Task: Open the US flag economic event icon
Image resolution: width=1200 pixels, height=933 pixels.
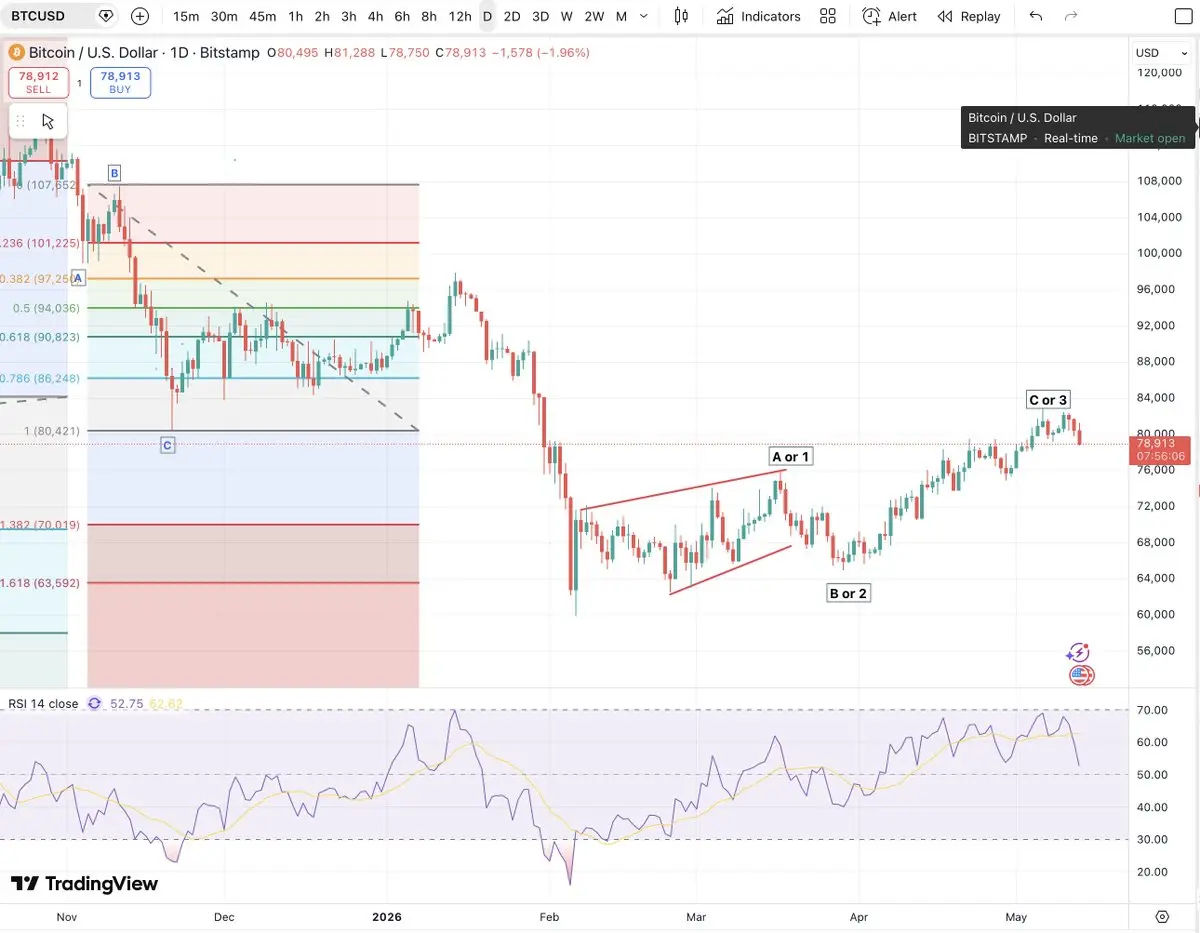Action: pos(1081,676)
